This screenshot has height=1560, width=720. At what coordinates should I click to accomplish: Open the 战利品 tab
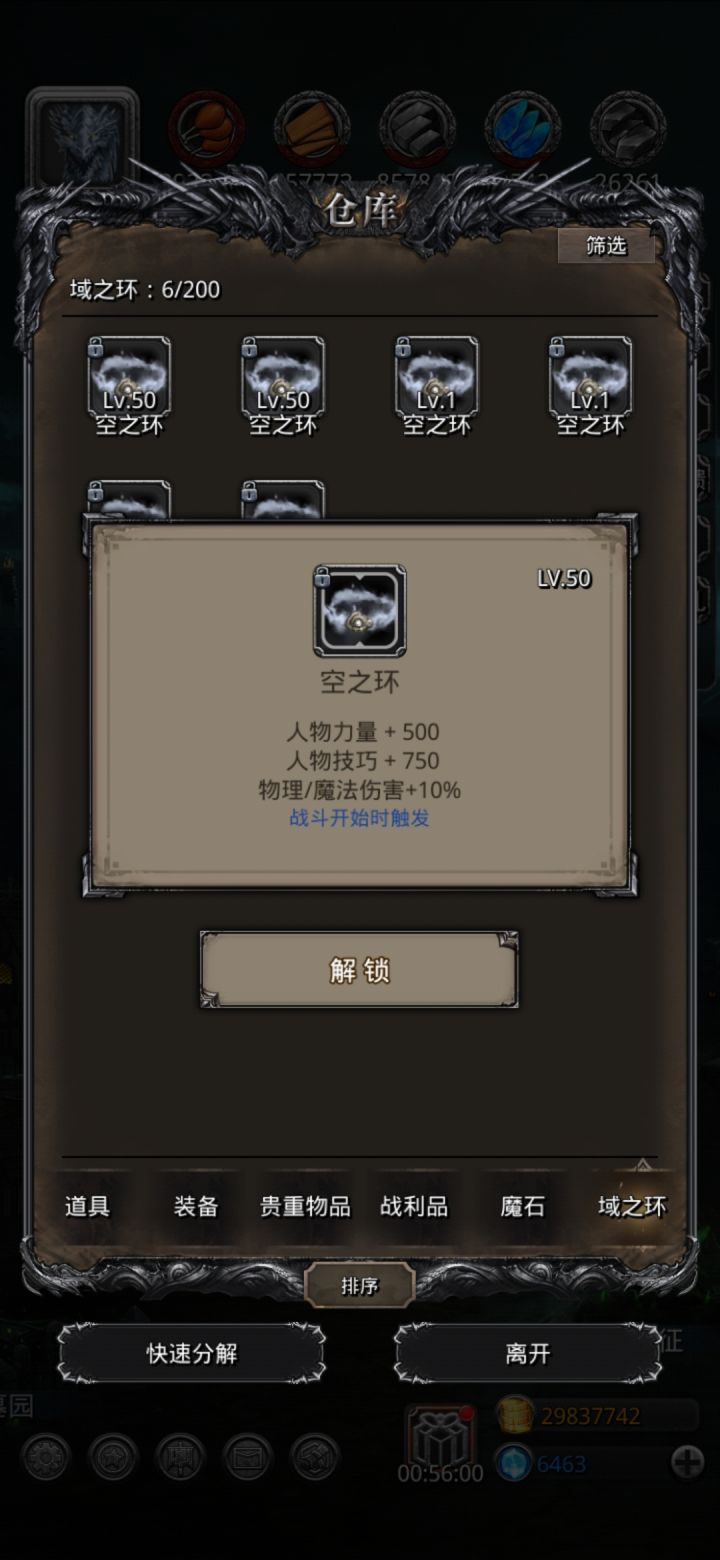(x=414, y=1206)
